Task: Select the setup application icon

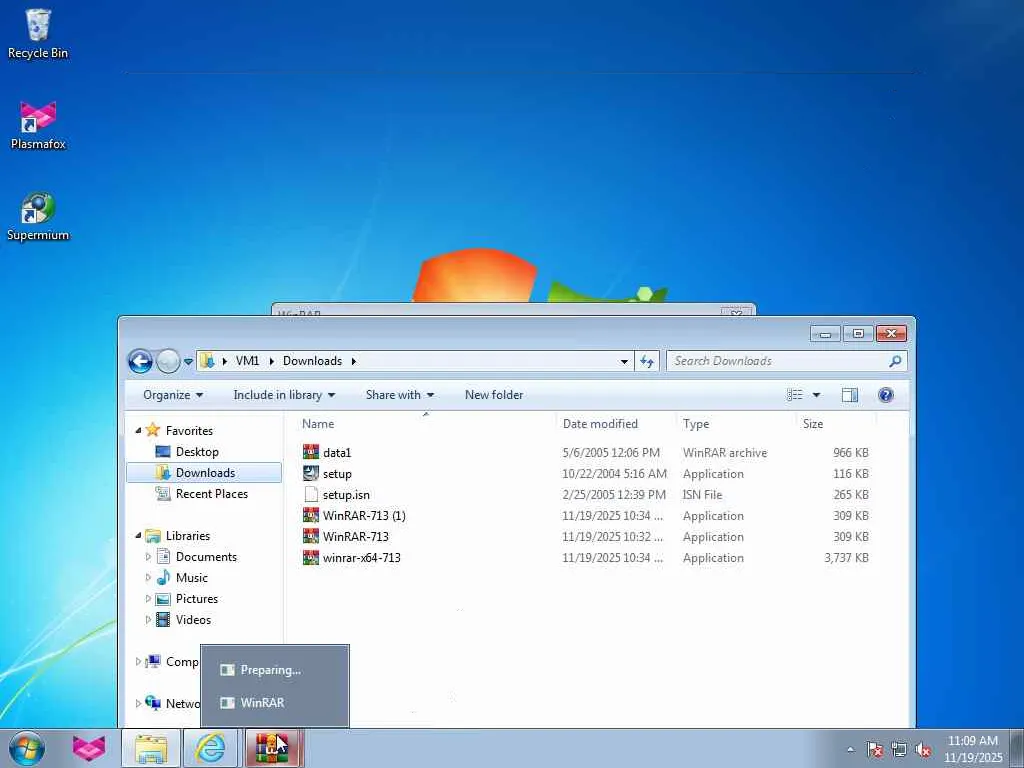Action: pos(311,473)
